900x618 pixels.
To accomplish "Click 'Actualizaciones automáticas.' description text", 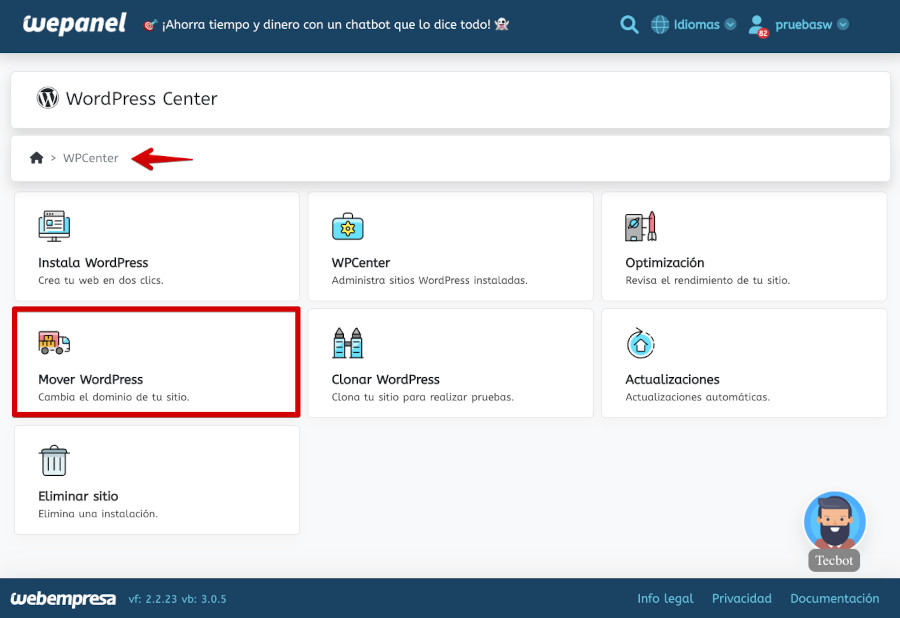I will click(x=697, y=397).
